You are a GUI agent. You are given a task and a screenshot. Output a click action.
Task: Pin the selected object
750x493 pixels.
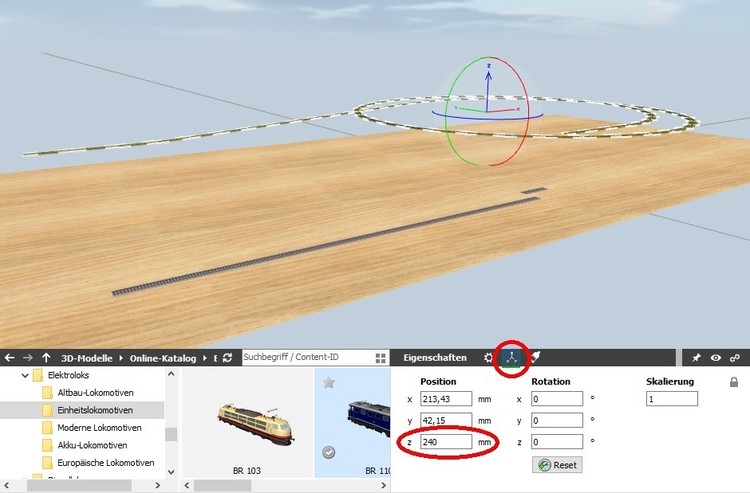pos(696,358)
